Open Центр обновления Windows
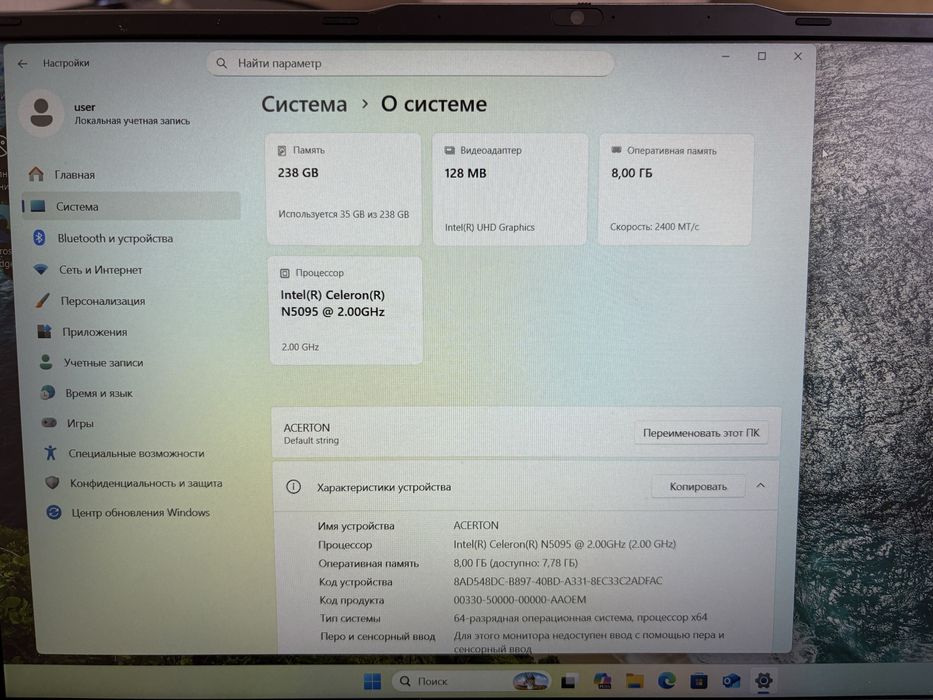933x700 pixels. (142, 512)
